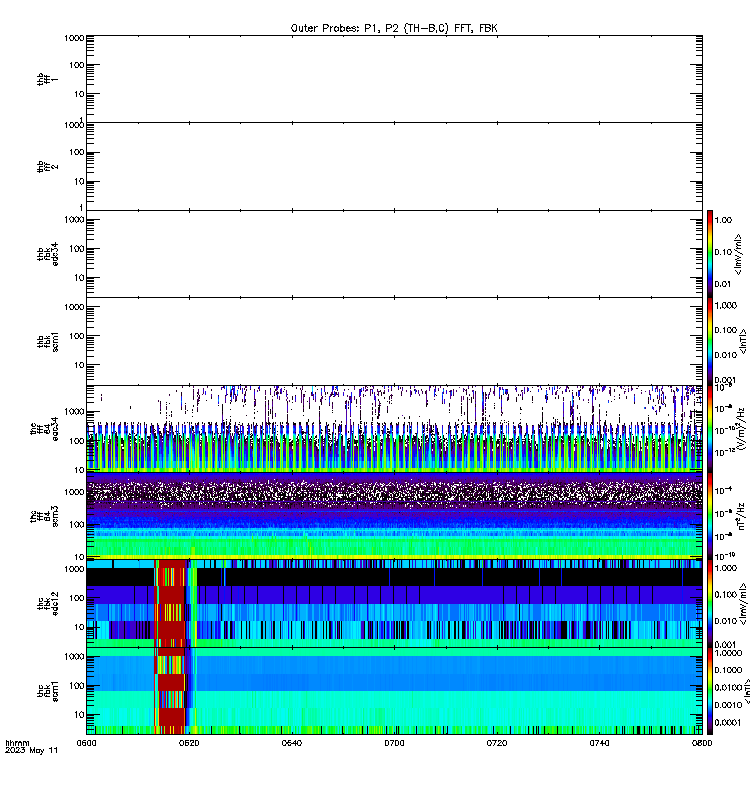The image size is (750, 800).
Task: Click the 0700 time tick label
Action: tap(394, 743)
